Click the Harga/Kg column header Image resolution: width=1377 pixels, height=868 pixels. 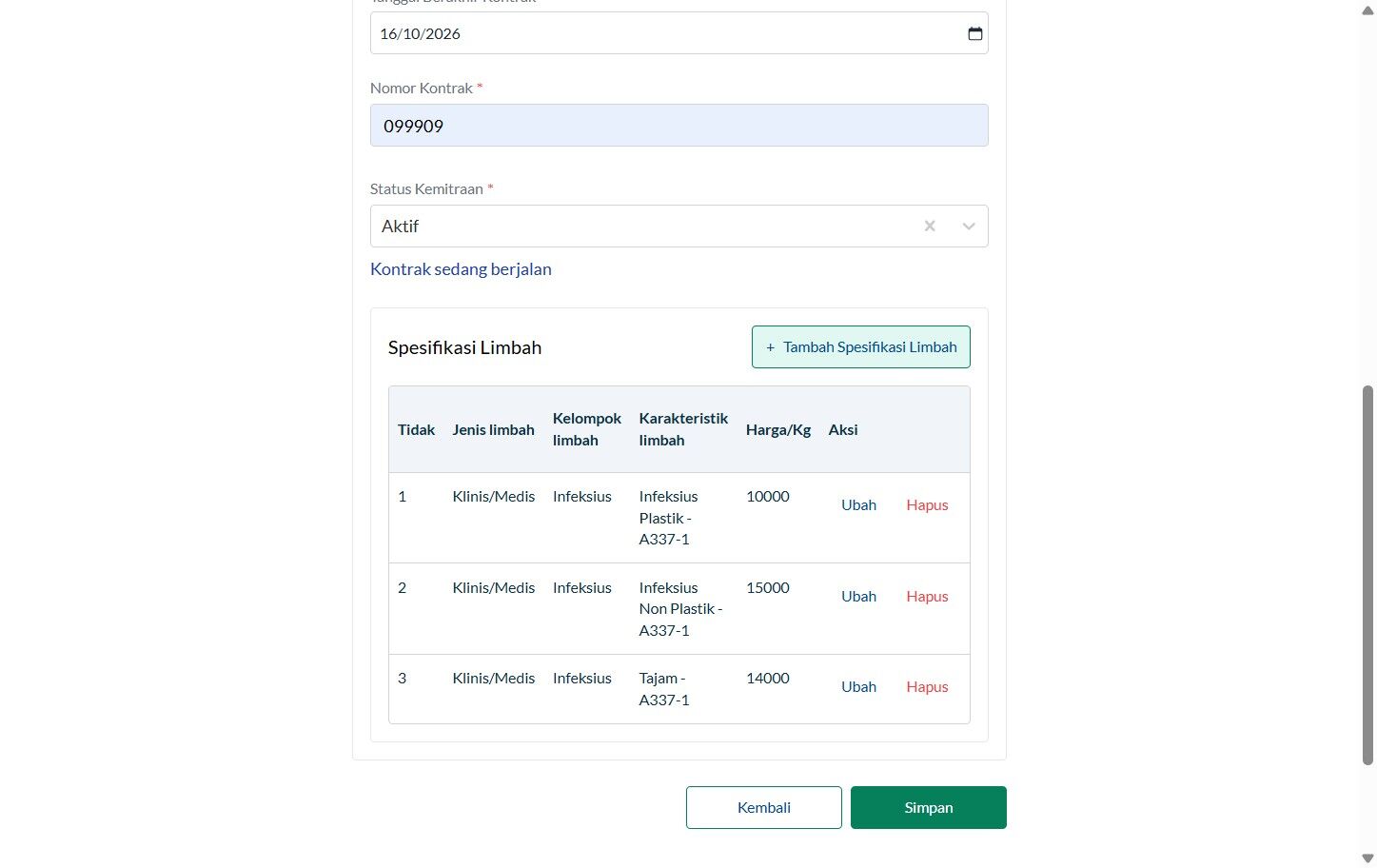coord(778,430)
